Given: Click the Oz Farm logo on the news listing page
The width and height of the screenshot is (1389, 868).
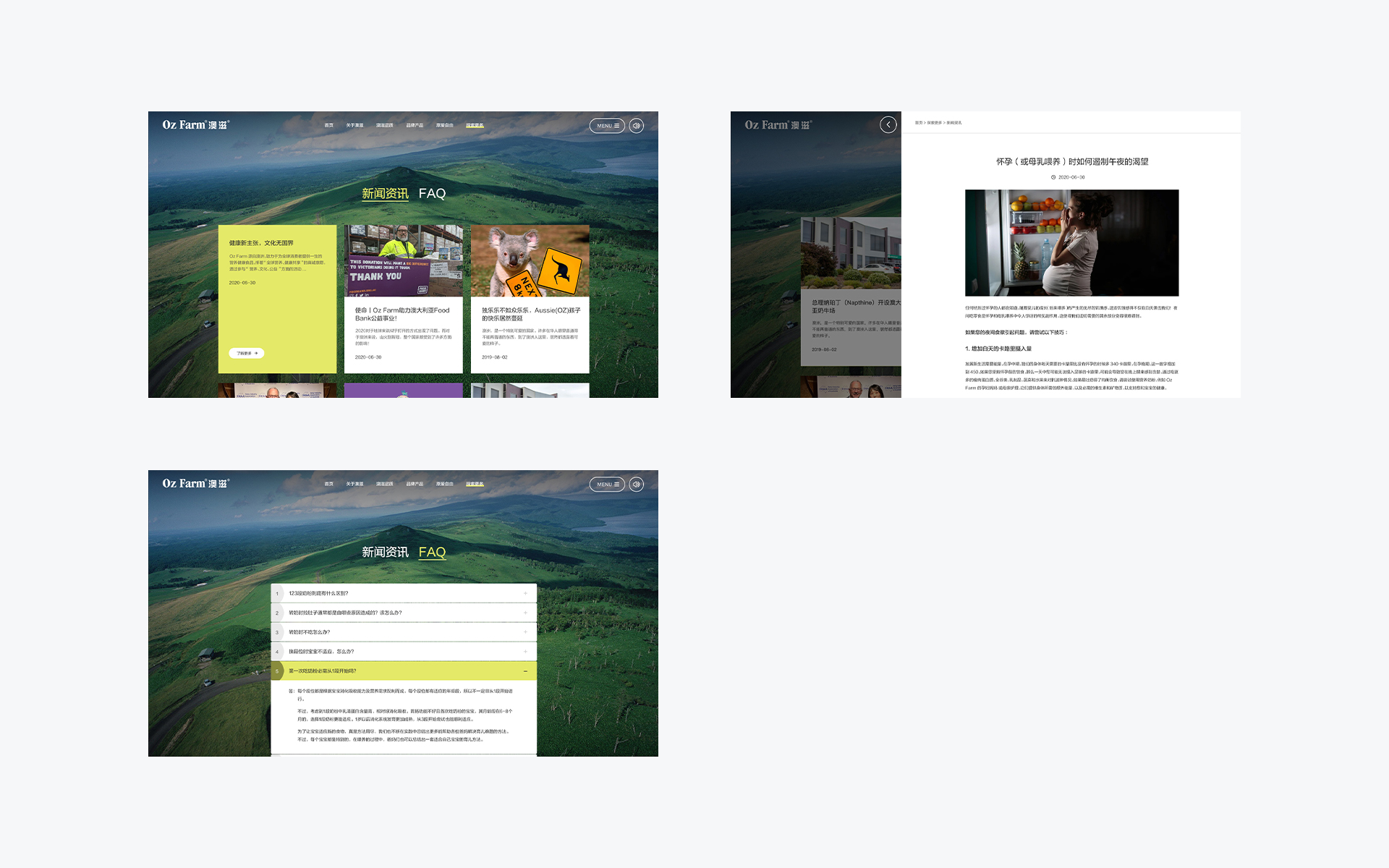Looking at the screenshot, I should coord(195,125).
